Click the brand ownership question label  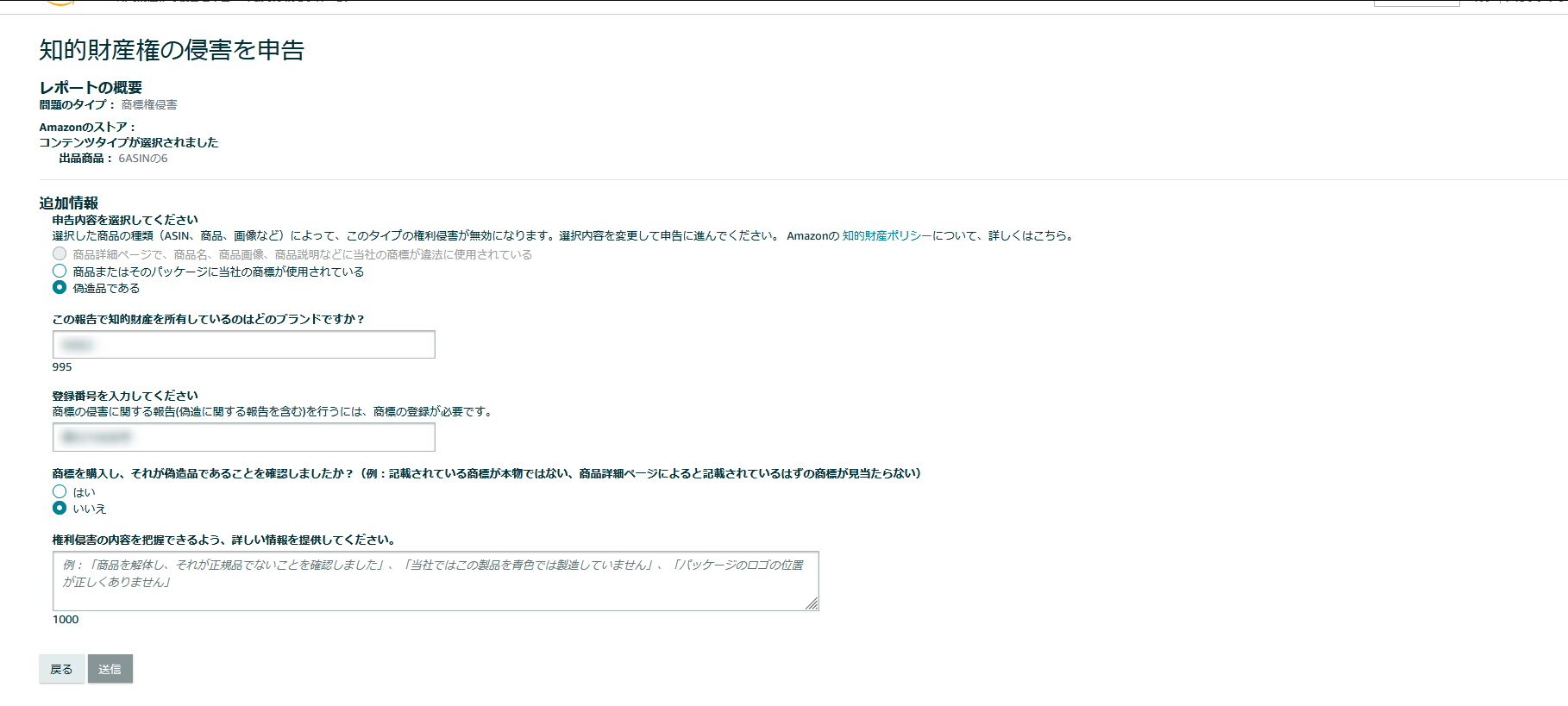point(209,319)
